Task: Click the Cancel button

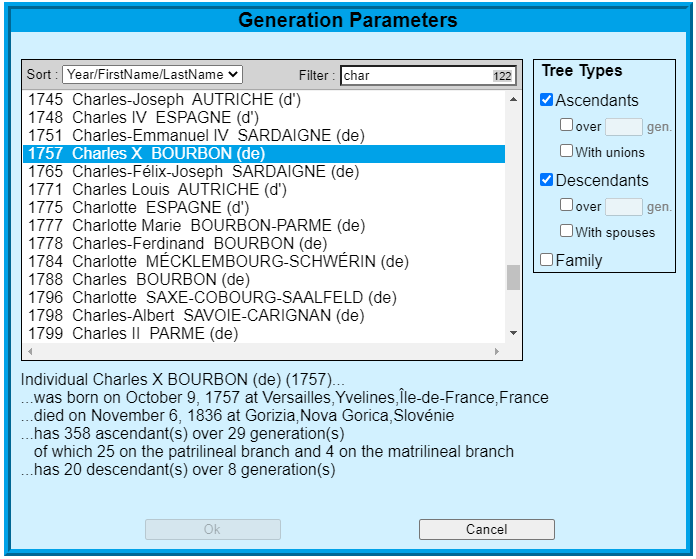Action: pos(487,529)
